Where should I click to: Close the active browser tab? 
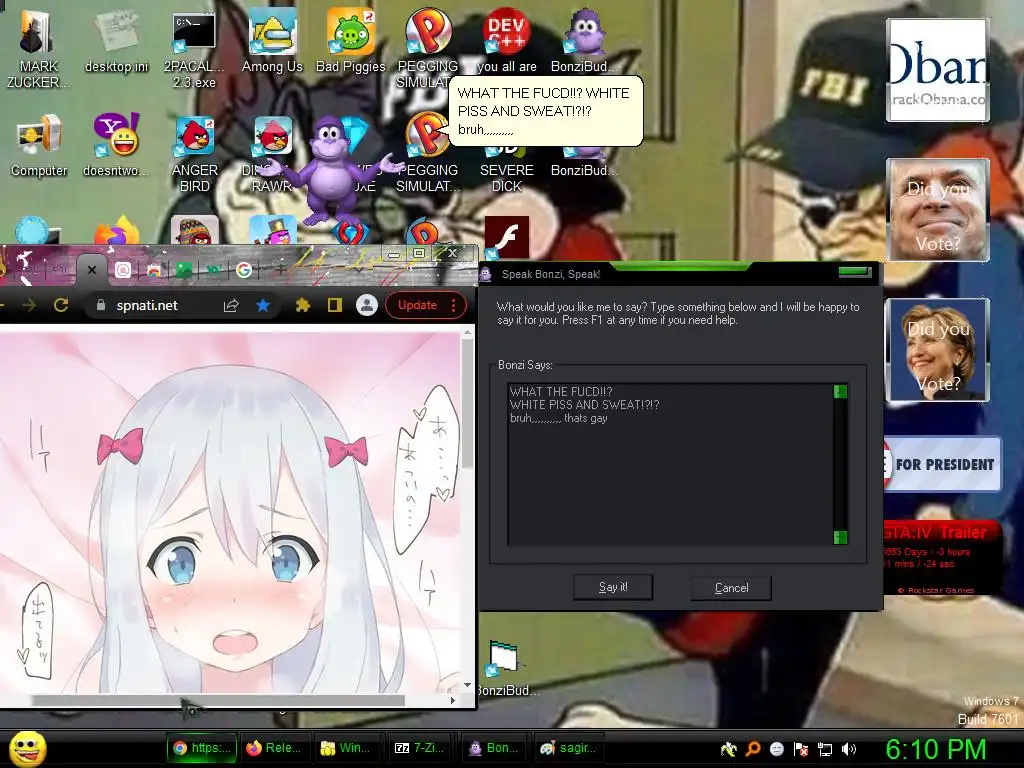(92, 270)
